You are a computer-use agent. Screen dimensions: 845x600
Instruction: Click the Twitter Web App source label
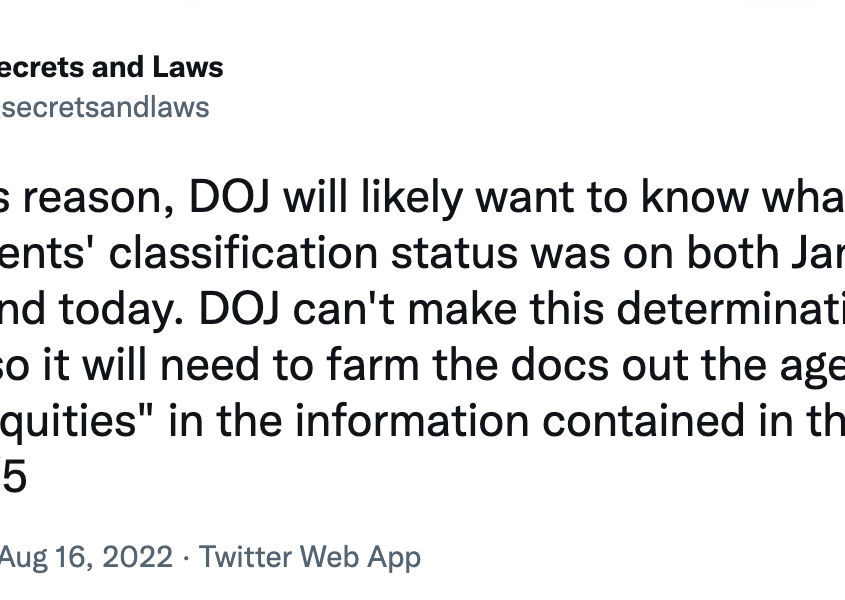click(310, 556)
